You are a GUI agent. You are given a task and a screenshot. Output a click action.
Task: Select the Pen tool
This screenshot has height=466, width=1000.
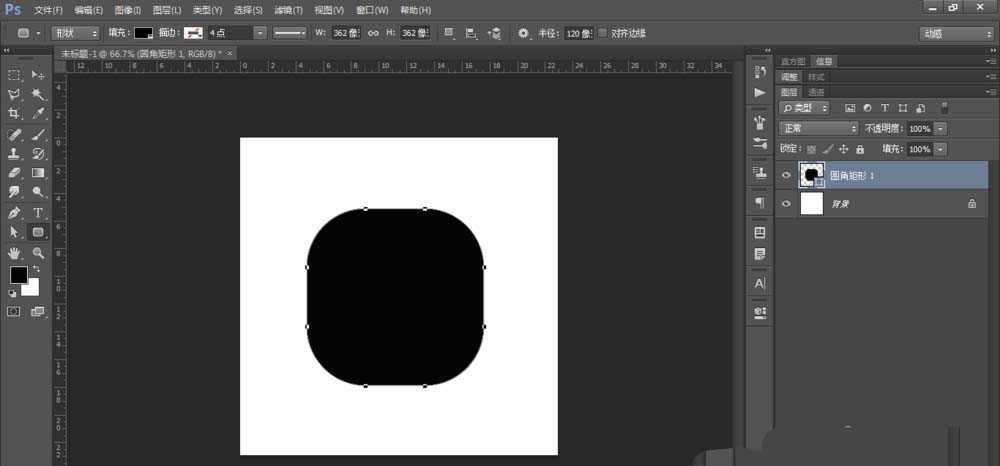click(x=15, y=212)
